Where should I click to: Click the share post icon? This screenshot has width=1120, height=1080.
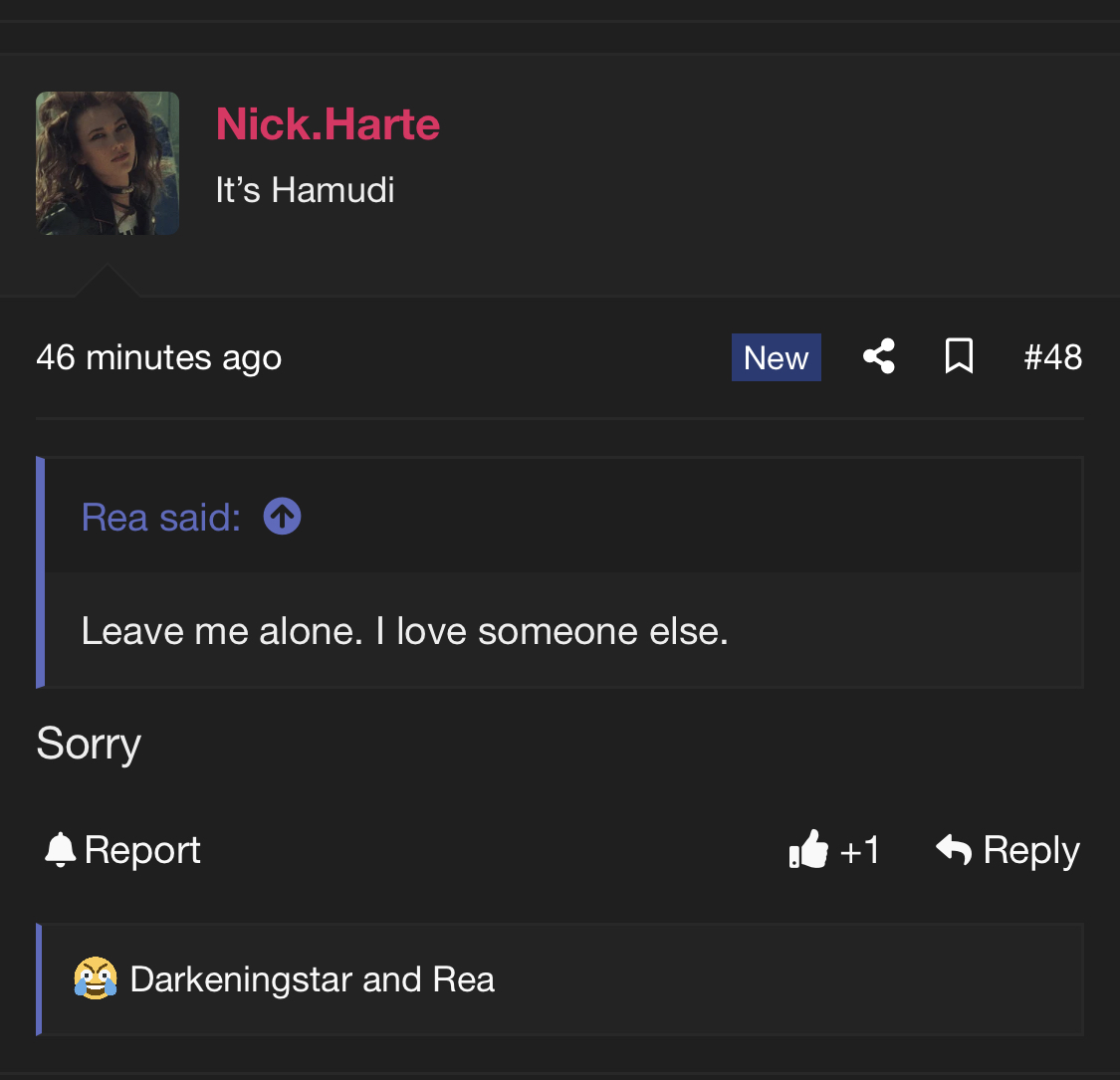(x=878, y=356)
